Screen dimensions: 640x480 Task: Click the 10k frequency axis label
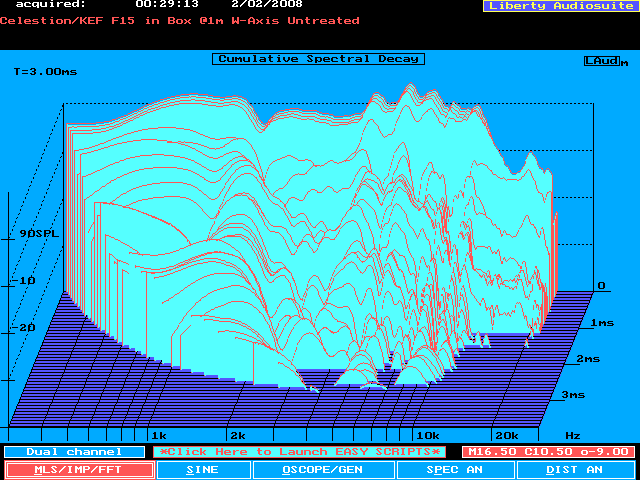427,436
